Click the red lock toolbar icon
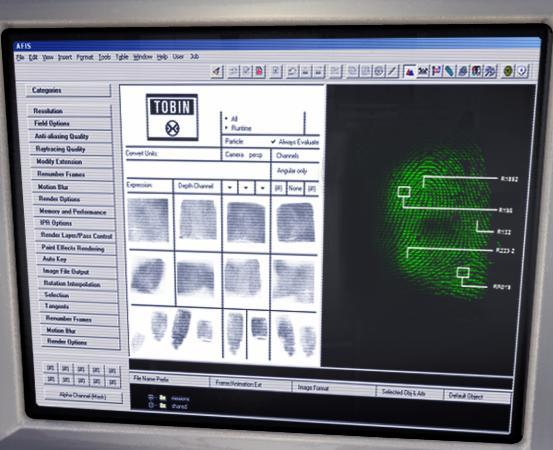 (x=260, y=71)
